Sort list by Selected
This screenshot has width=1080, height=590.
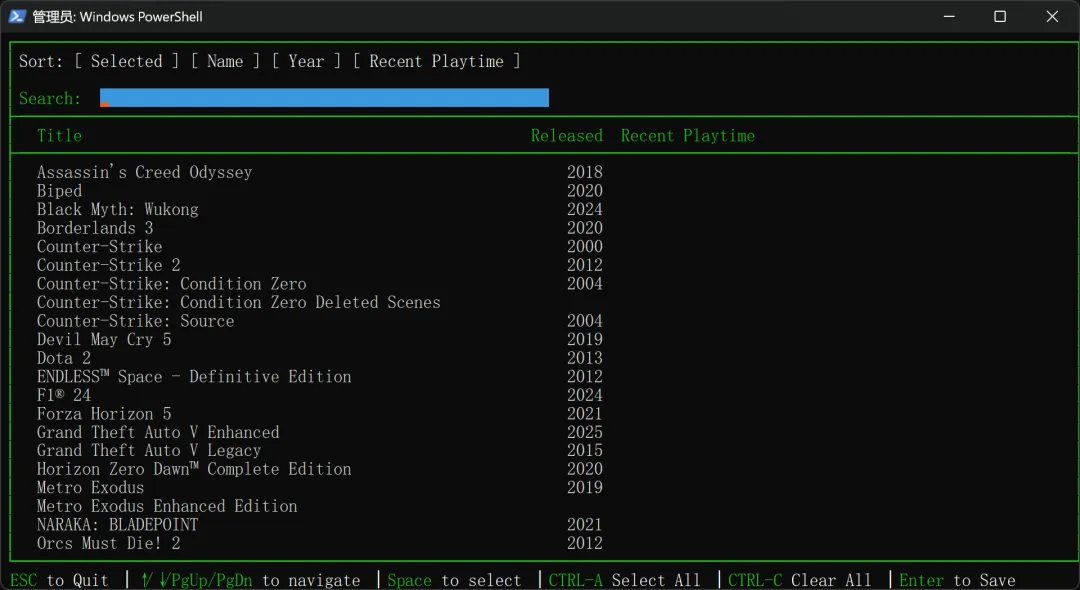[x=127, y=61]
